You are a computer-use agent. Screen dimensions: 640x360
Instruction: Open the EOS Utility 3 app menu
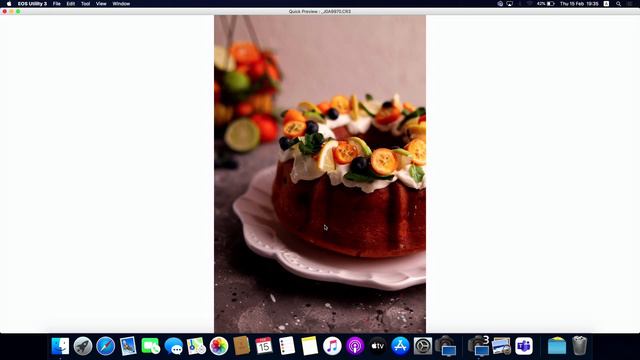[32, 4]
